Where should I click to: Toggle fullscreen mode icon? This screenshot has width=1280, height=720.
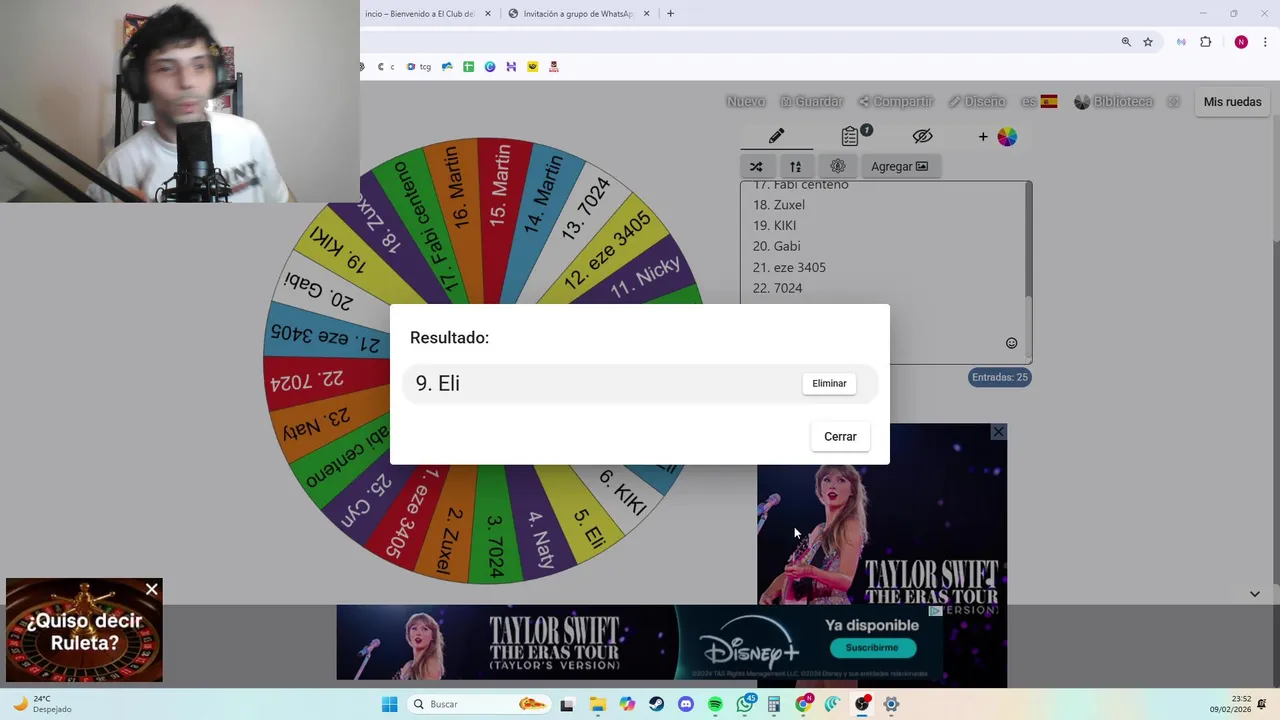1174,102
